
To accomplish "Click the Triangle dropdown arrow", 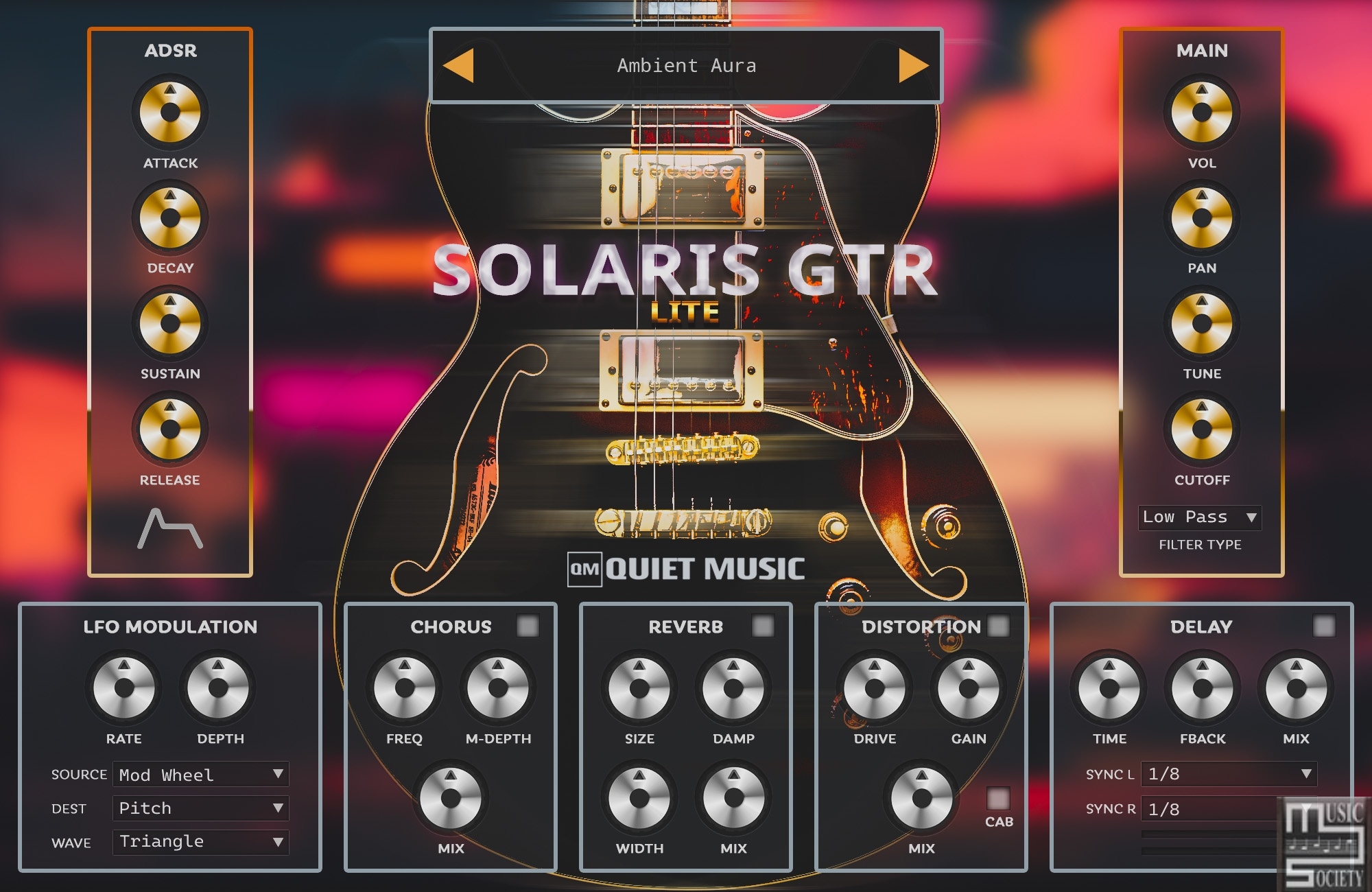I will coord(278,841).
